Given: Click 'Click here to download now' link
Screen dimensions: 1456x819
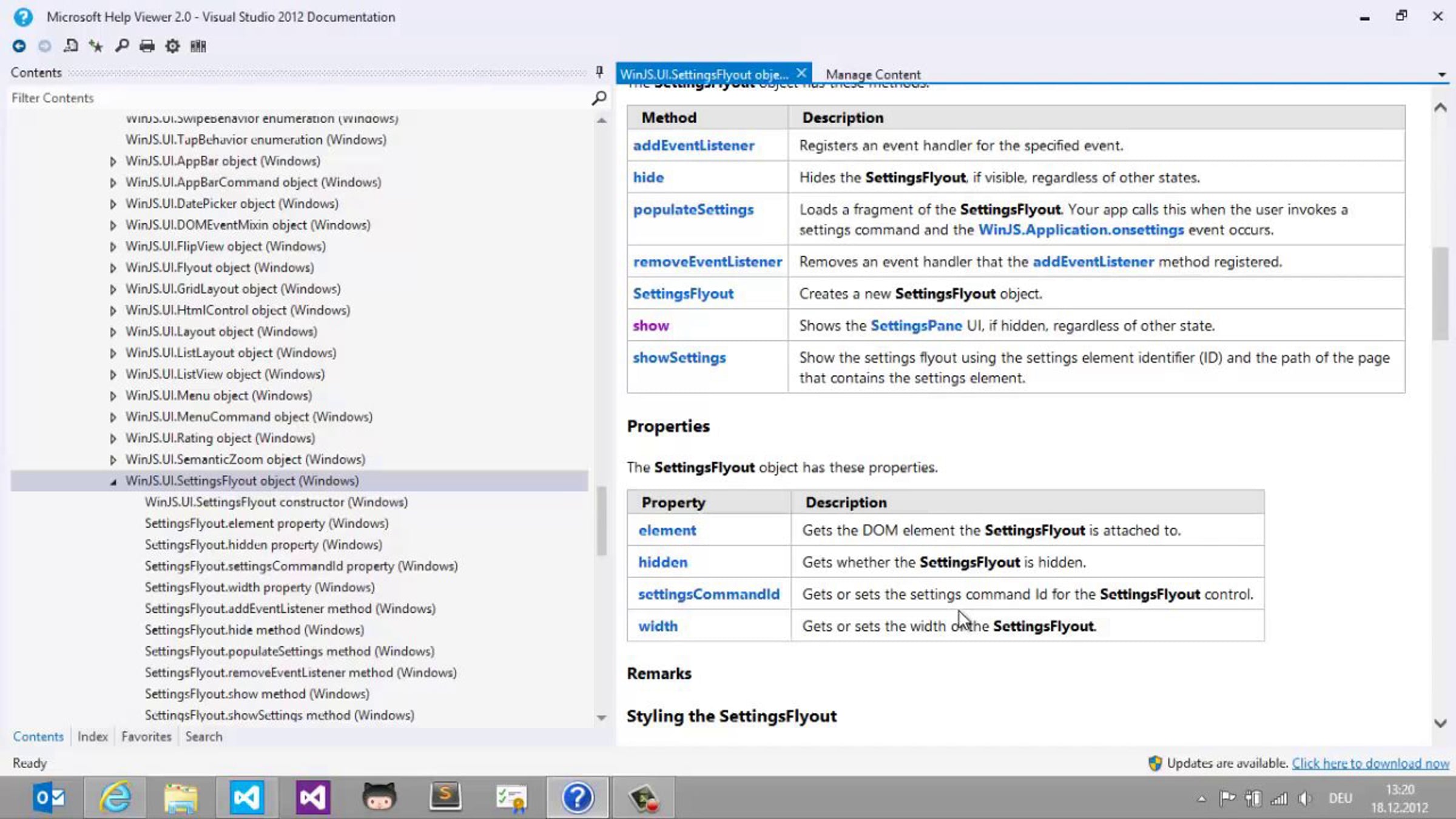Looking at the screenshot, I should [1370, 763].
